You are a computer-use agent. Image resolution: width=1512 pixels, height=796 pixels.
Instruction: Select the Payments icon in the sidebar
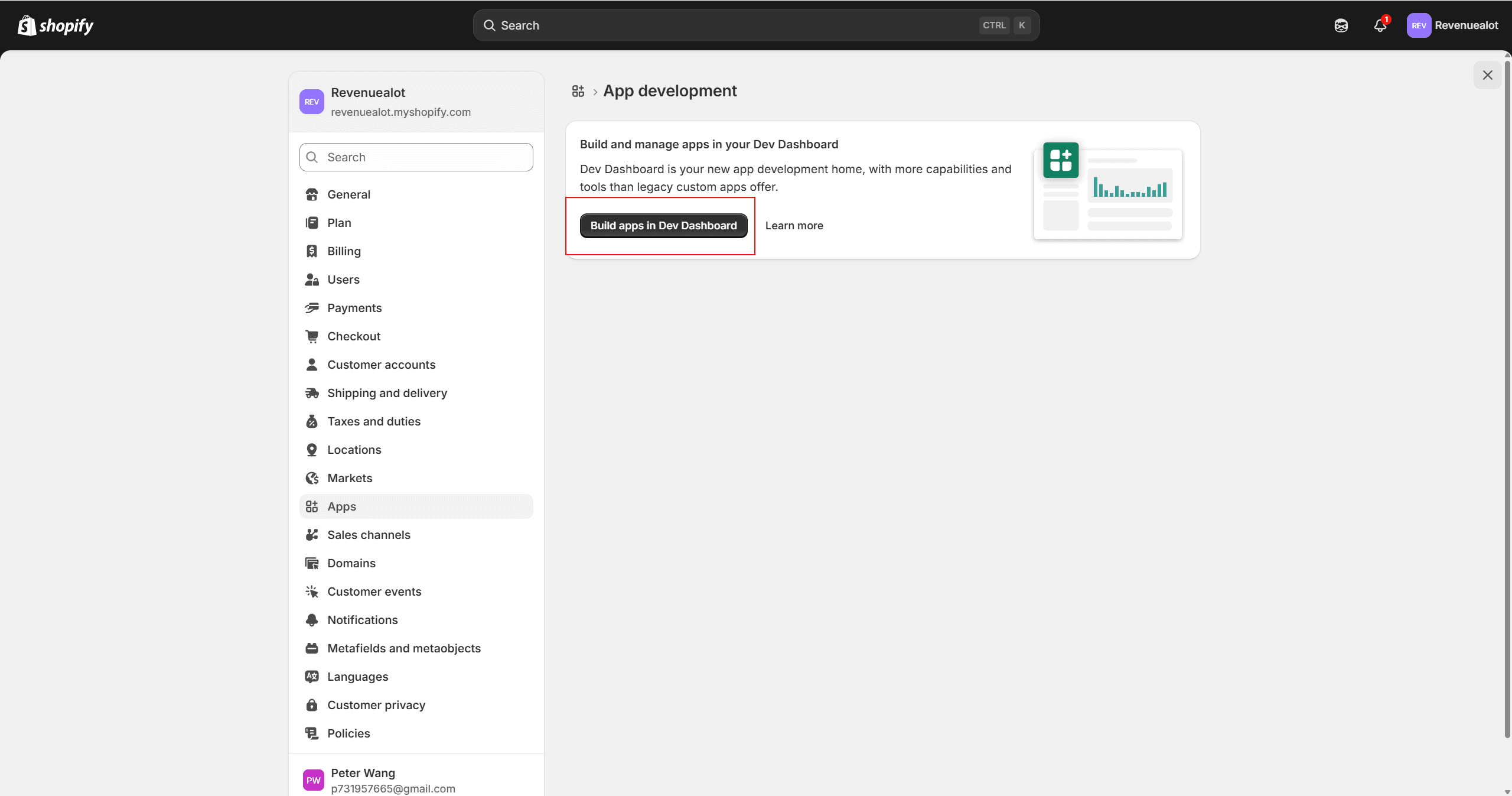(x=312, y=308)
